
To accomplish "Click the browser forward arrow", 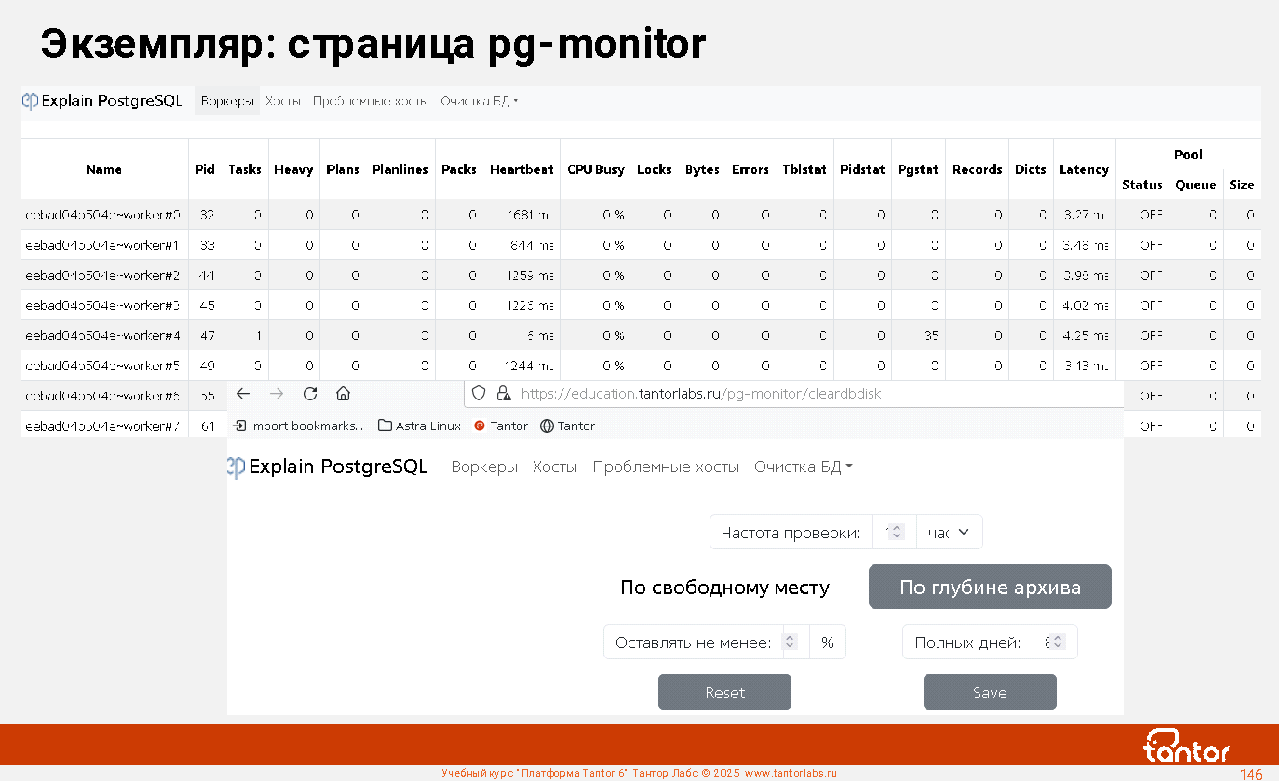I will pyautogui.click(x=277, y=394).
